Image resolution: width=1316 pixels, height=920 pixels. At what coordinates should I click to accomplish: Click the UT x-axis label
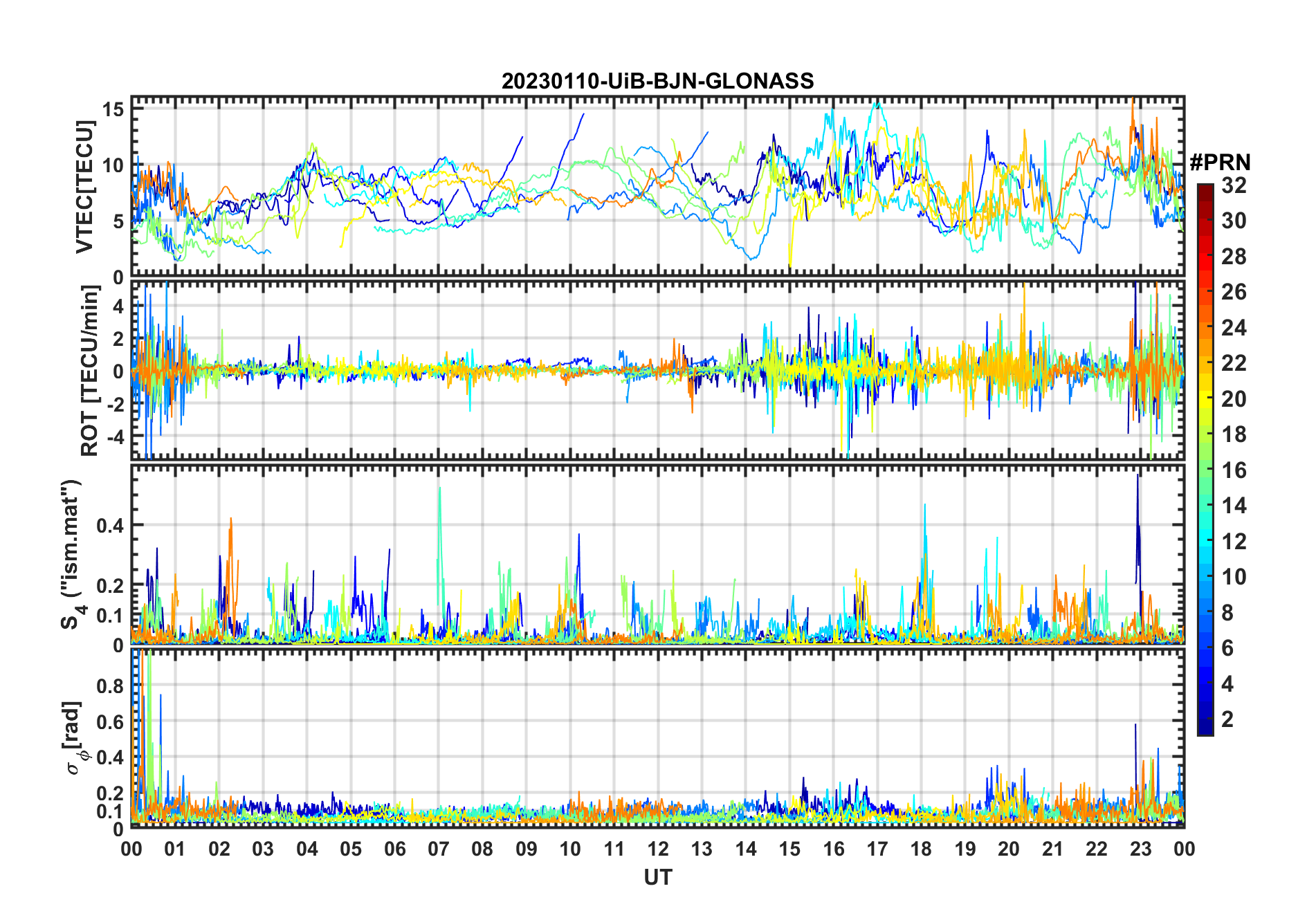[657, 877]
